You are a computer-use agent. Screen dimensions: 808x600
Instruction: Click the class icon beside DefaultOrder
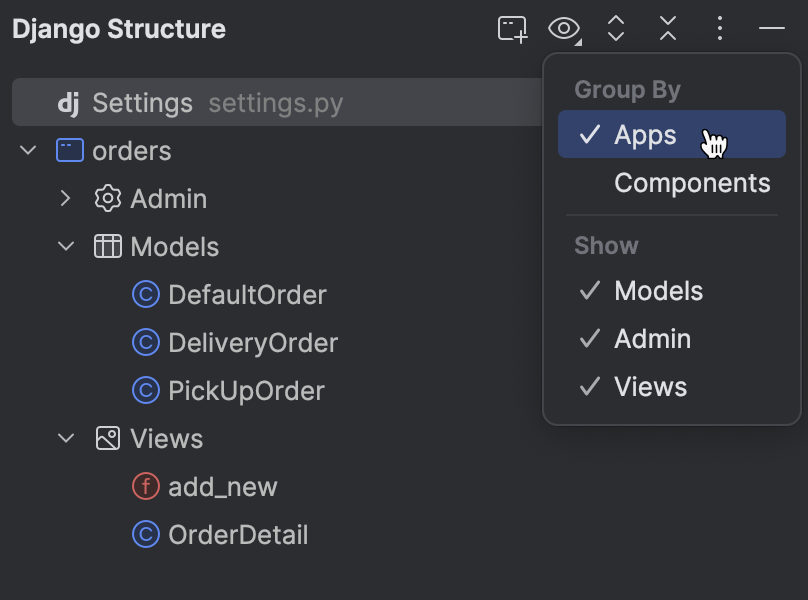[144, 294]
